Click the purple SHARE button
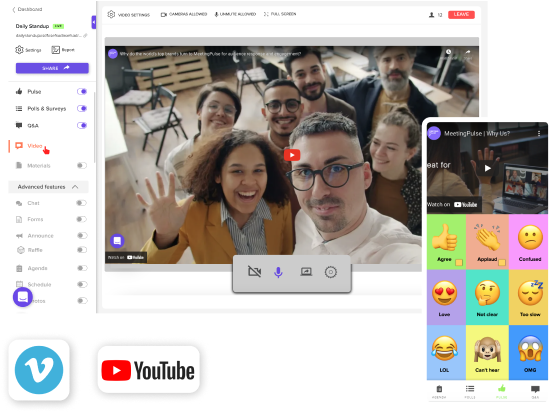Viewport: 554px width, 413px height. pos(52,68)
